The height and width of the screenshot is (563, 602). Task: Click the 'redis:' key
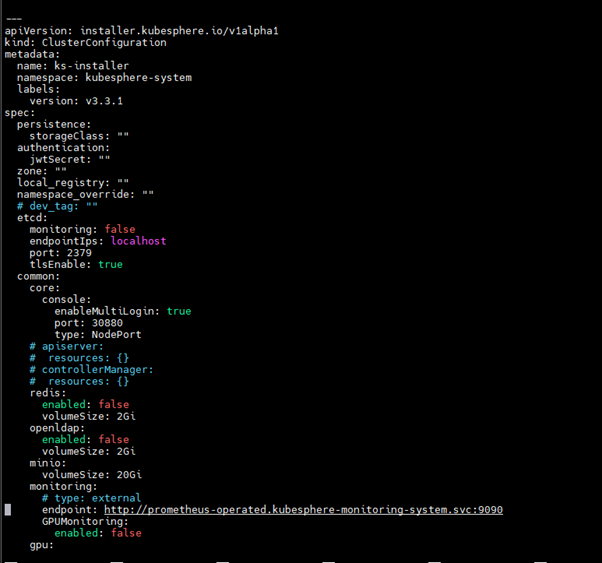tap(48, 393)
